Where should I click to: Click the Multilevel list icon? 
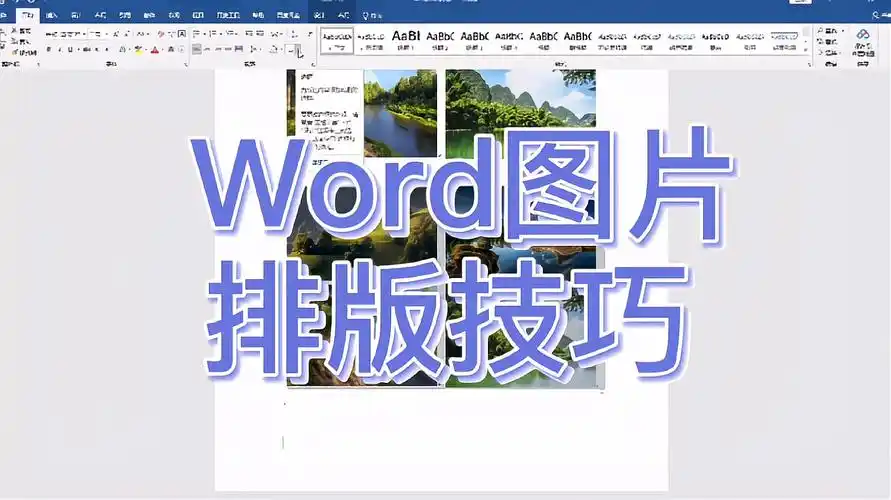[231, 34]
